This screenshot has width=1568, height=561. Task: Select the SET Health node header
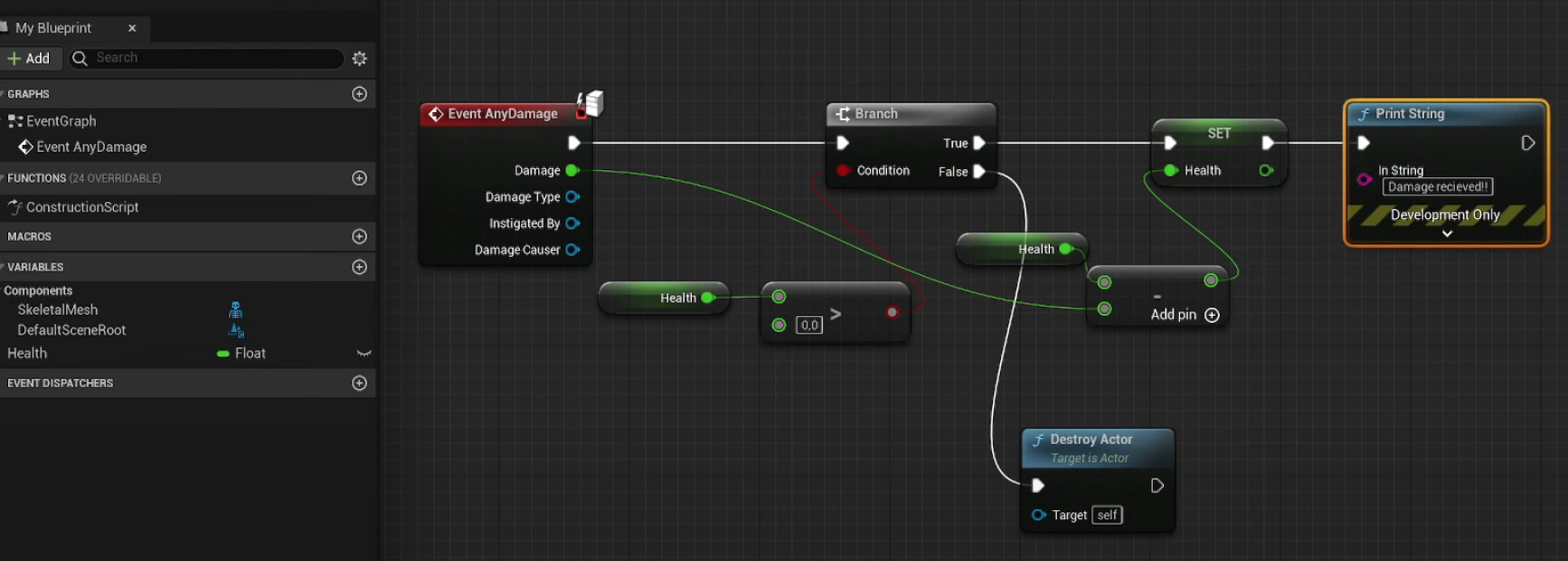click(1219, 132)
